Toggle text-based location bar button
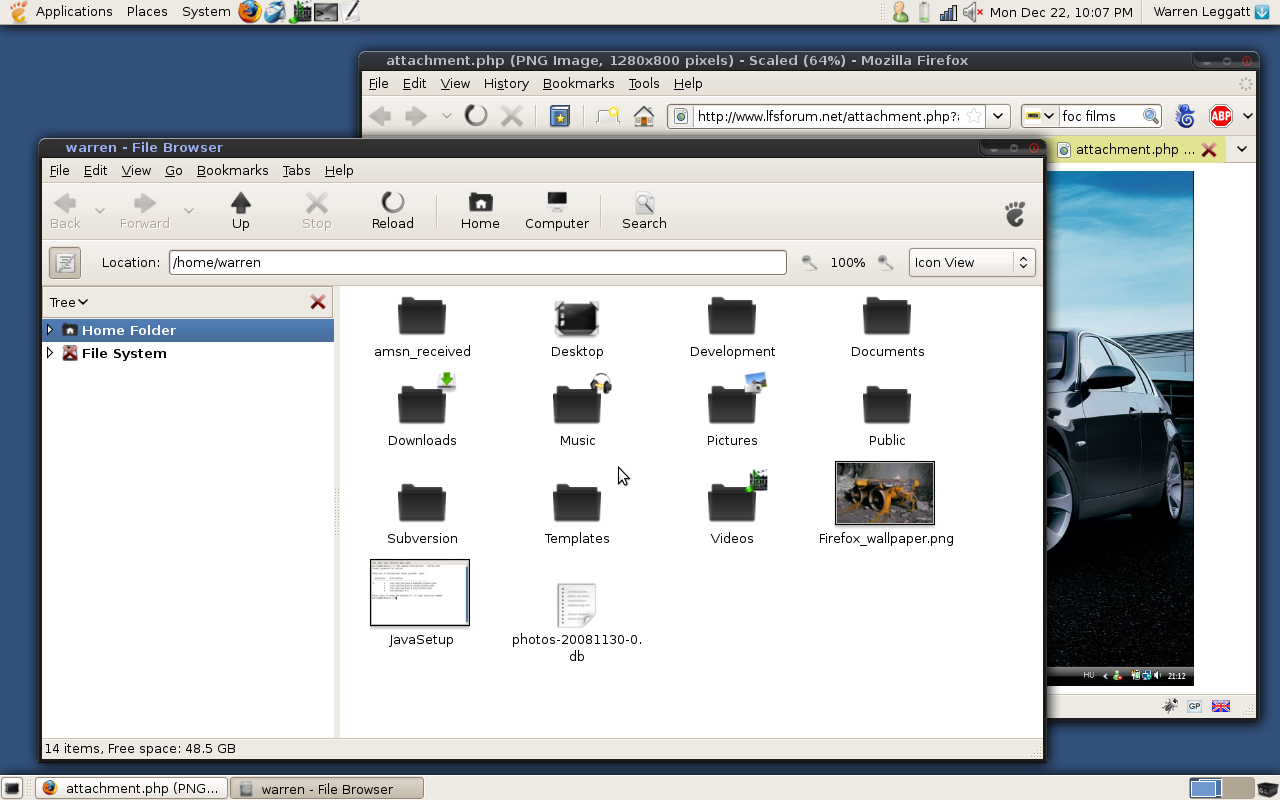The height and width of the screenshot is (800, 1280). (65, 262)
